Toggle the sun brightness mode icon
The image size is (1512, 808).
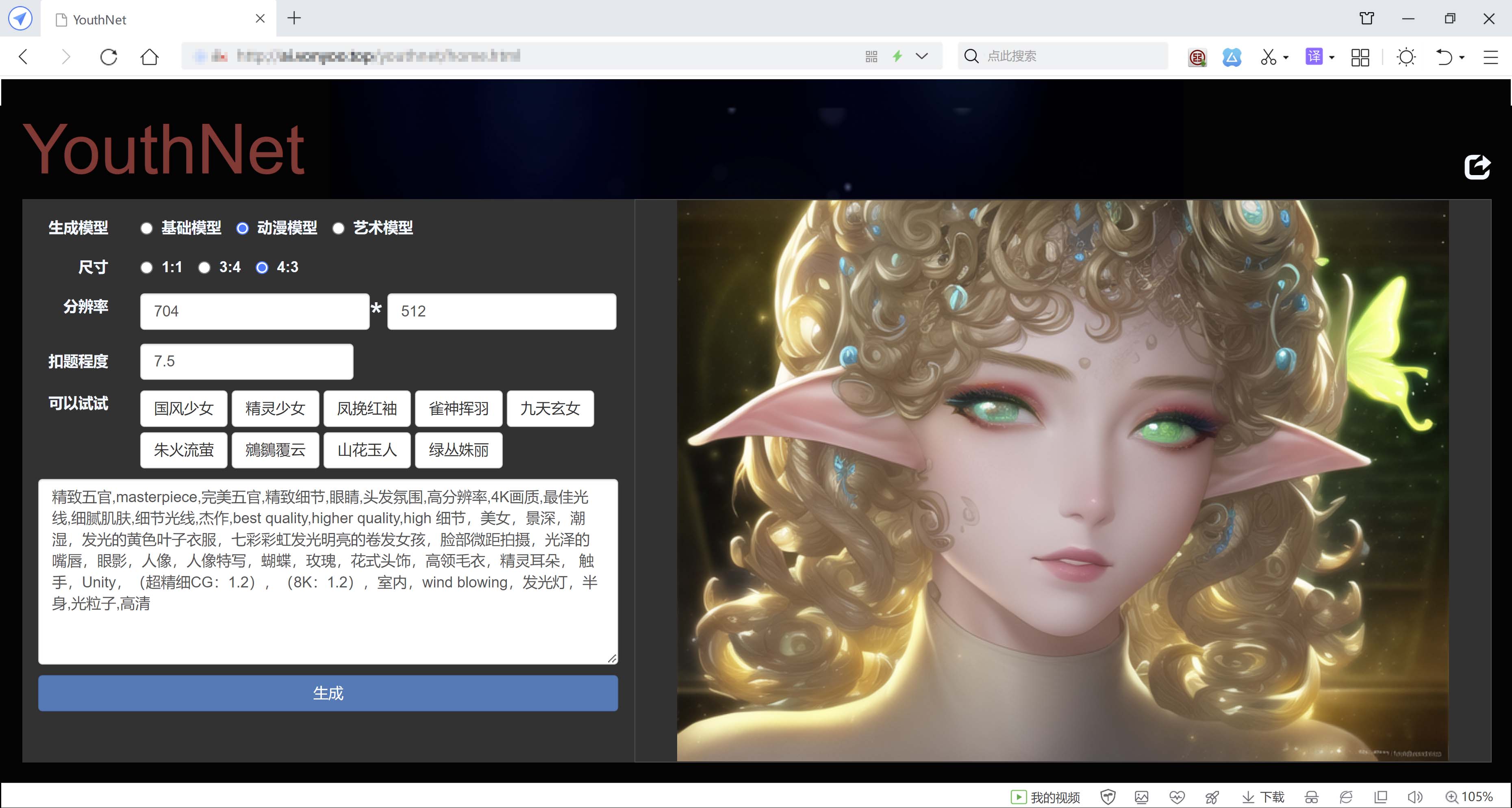(x=1406, y=57)
